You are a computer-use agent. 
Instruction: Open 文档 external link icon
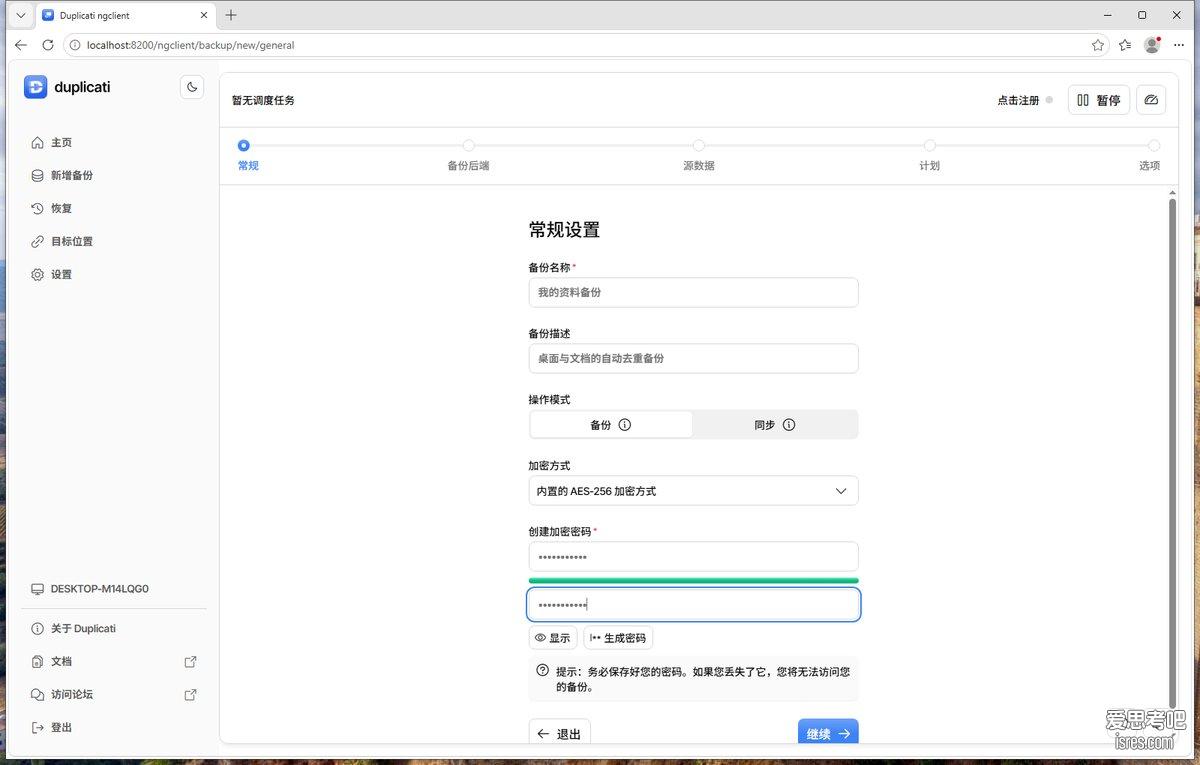[x=191, y=661]
